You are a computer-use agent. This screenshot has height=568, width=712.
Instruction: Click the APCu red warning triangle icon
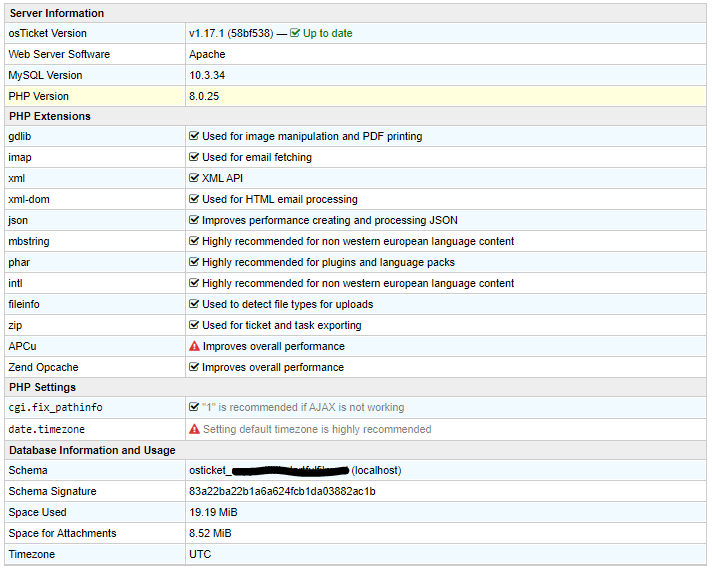[195, 347]
